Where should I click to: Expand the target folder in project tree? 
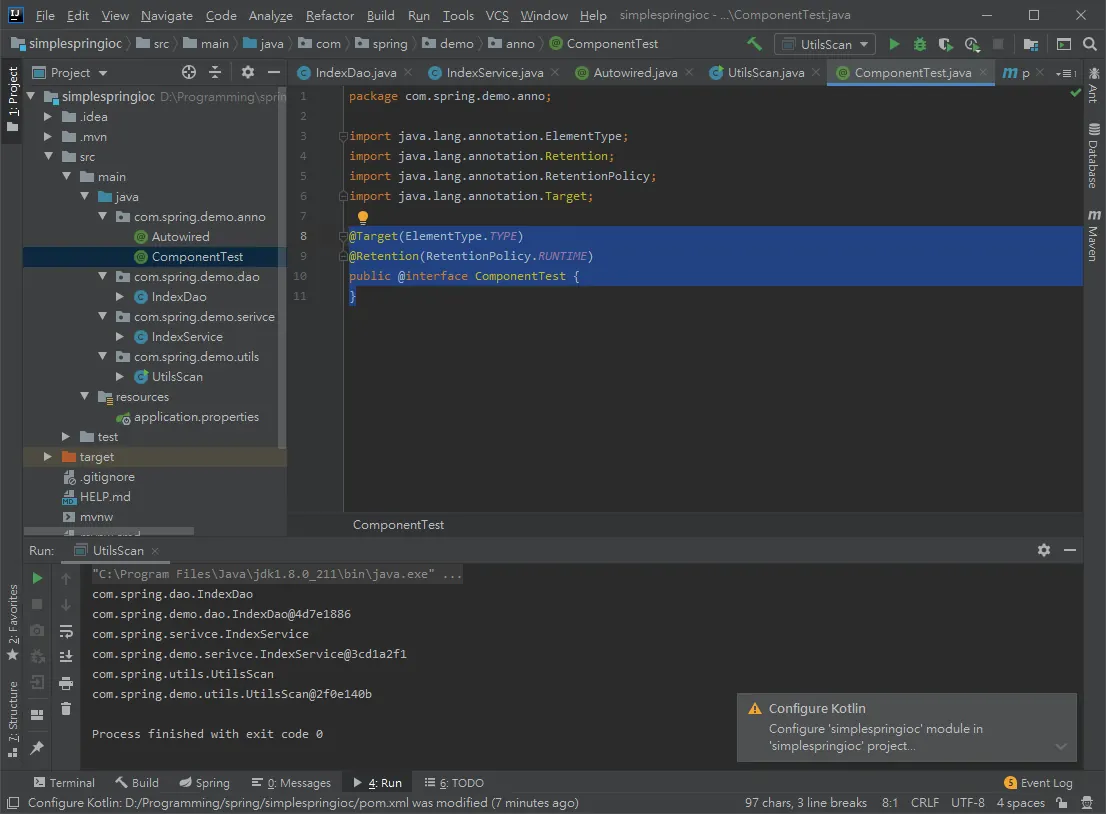click(48, 456)
